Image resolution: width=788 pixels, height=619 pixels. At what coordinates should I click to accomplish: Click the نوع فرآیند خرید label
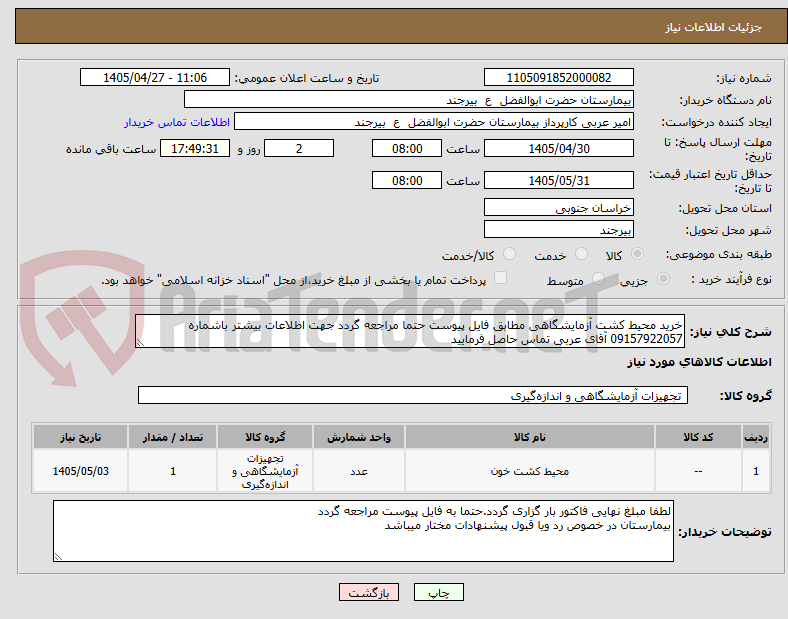click(x=732, y=279)
